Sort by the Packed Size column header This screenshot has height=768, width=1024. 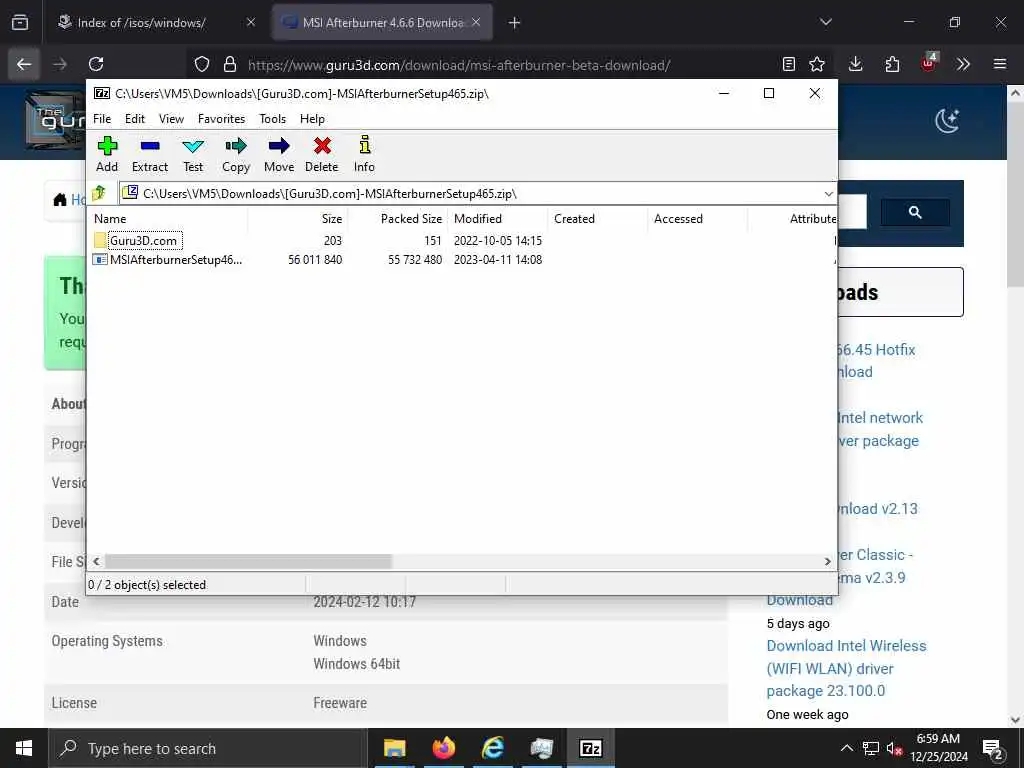[x=398, y=219]
